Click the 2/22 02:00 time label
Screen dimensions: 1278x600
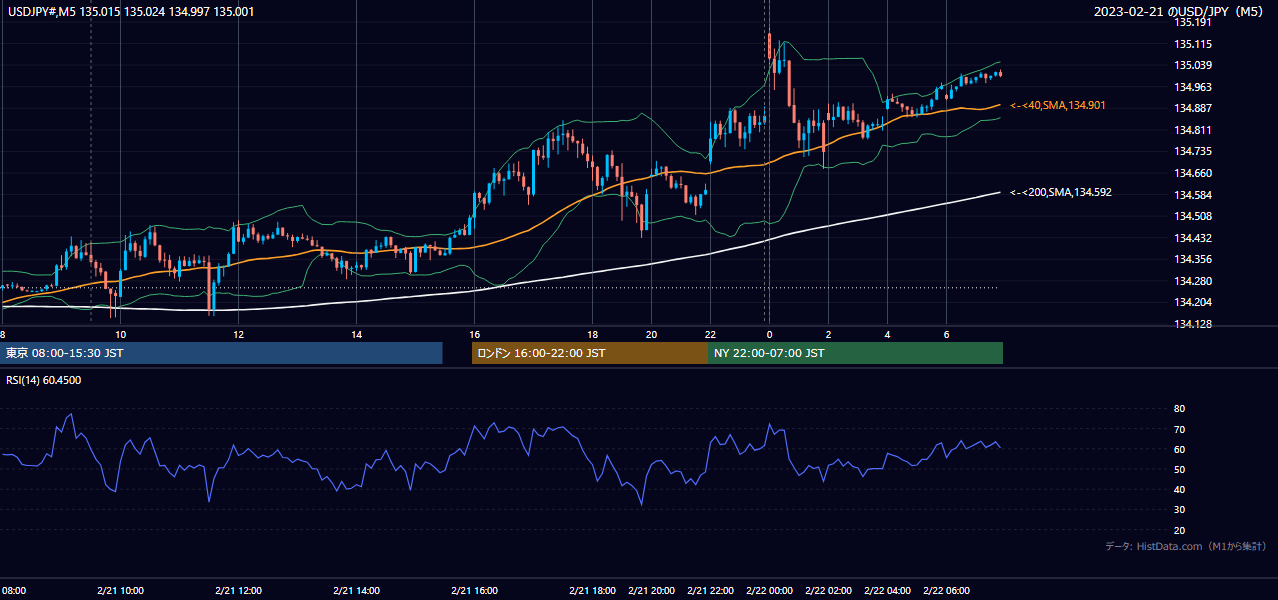[x=829, y=590]
